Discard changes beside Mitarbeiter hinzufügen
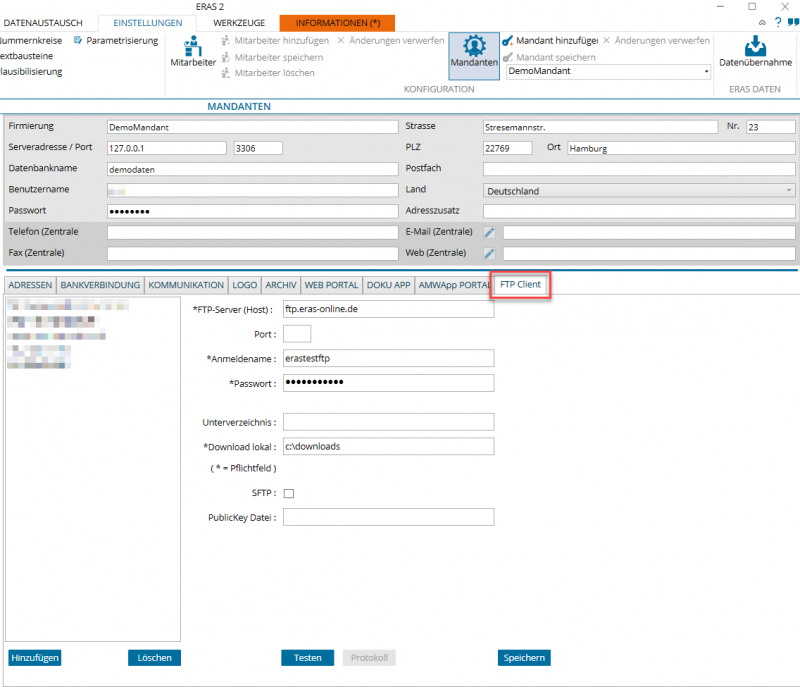This screenshot has width=800, height=687. coord(391,40)
